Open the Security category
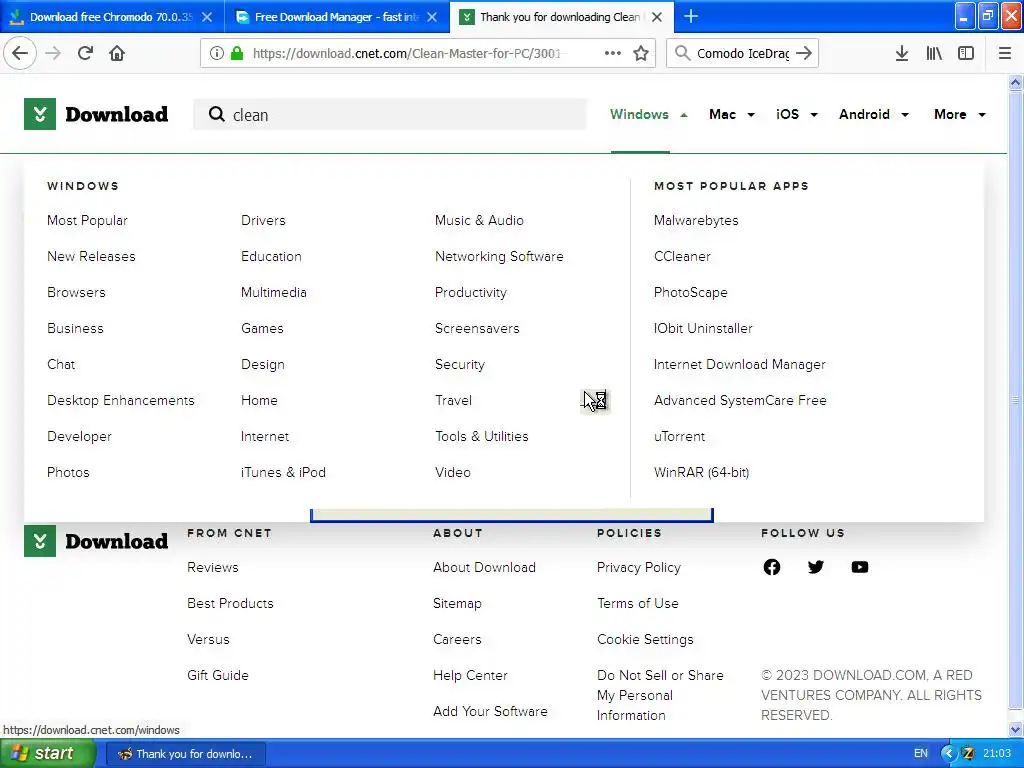1024x768 pixels. 460,364
